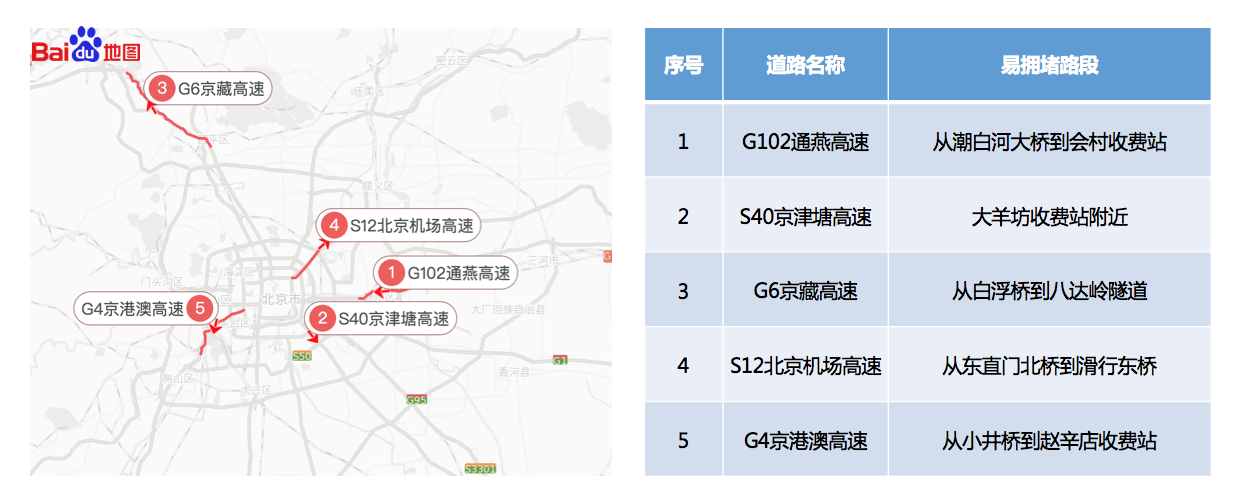
Task: Click the green S3301 road shield
Action: point(481,468)
